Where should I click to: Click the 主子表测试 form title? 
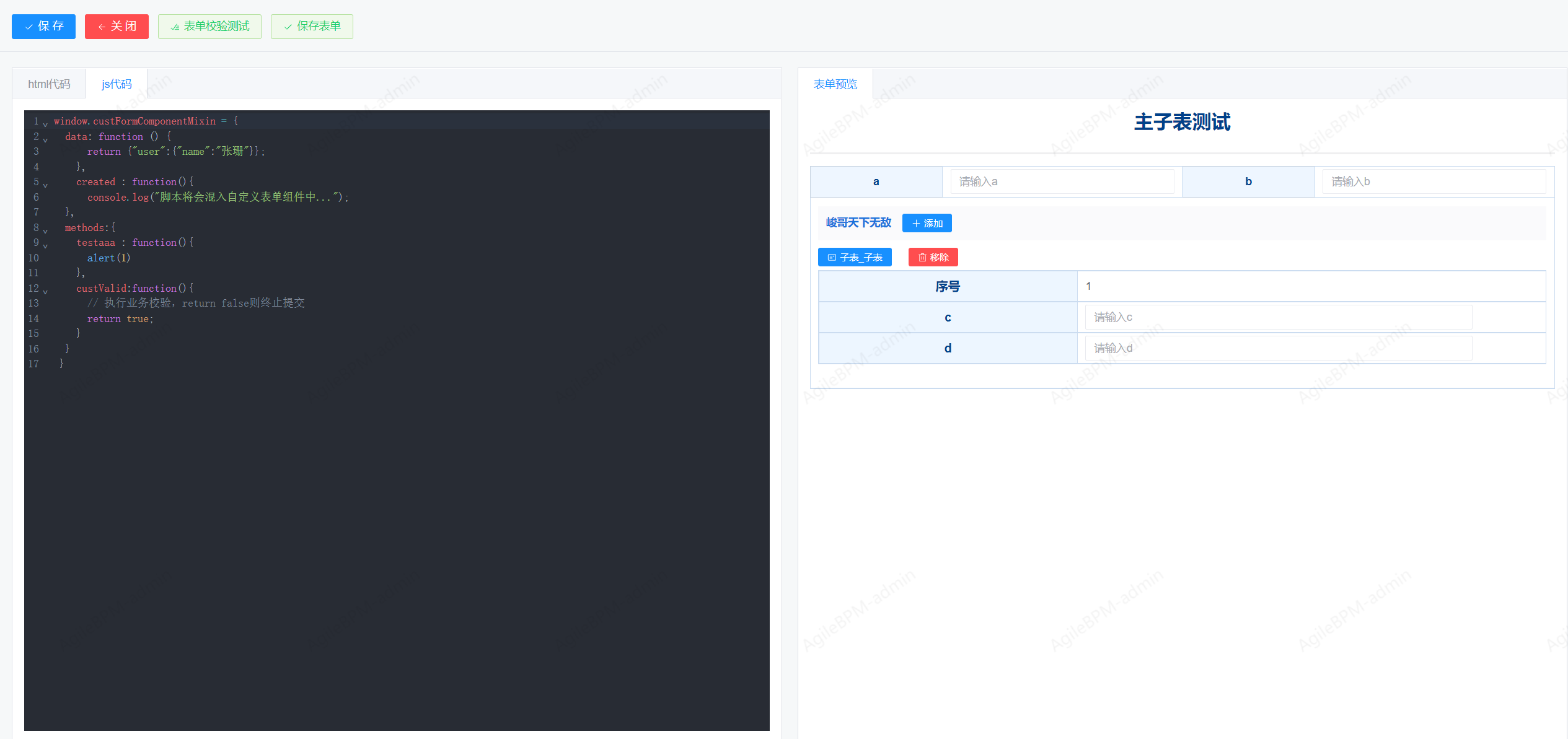coord(1182,122)
